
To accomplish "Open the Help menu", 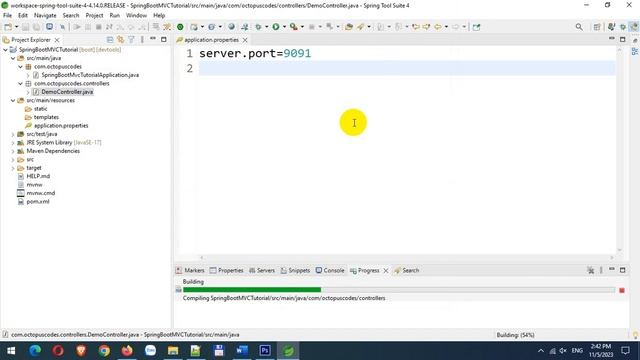I will [159, 16].
